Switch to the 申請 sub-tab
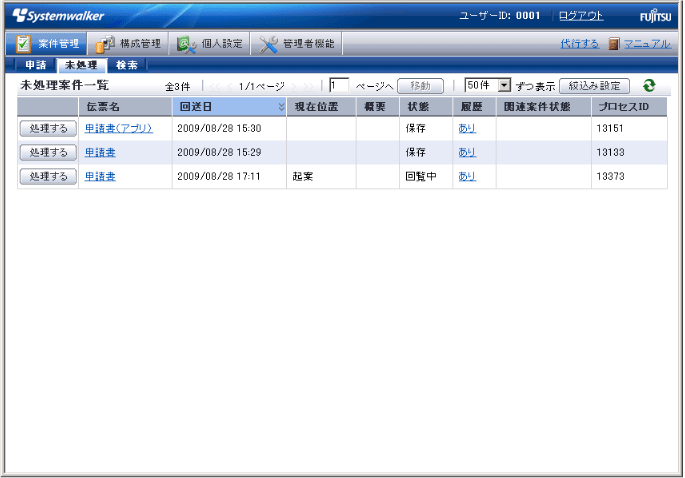The height and width of the screenshot is (478, 685). click(x=36, y=65)
